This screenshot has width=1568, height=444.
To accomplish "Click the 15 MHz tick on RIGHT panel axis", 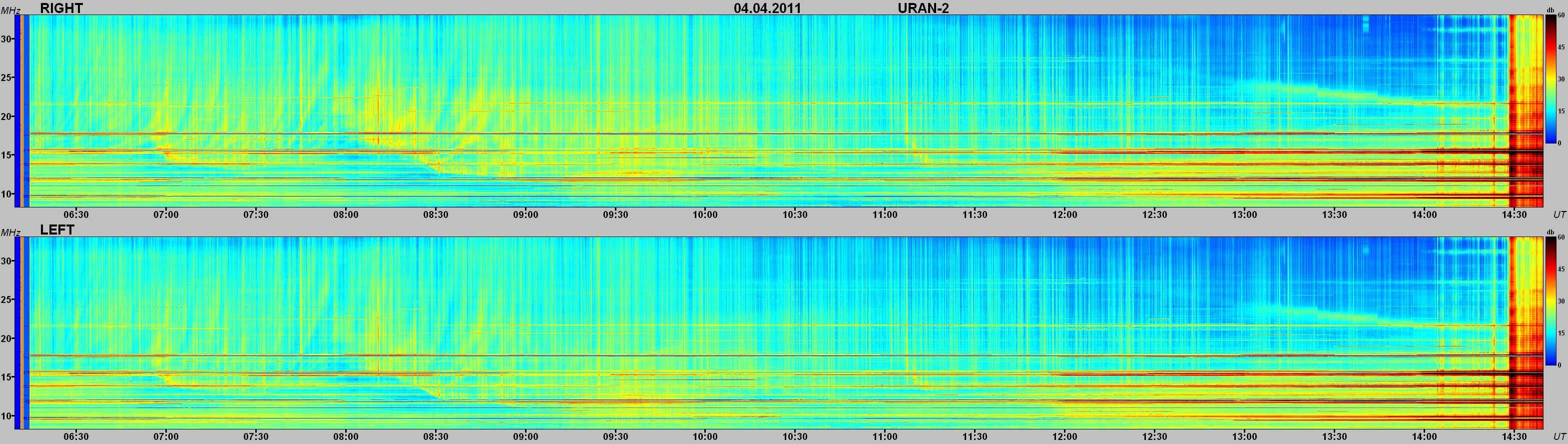I will click(6, 155).
